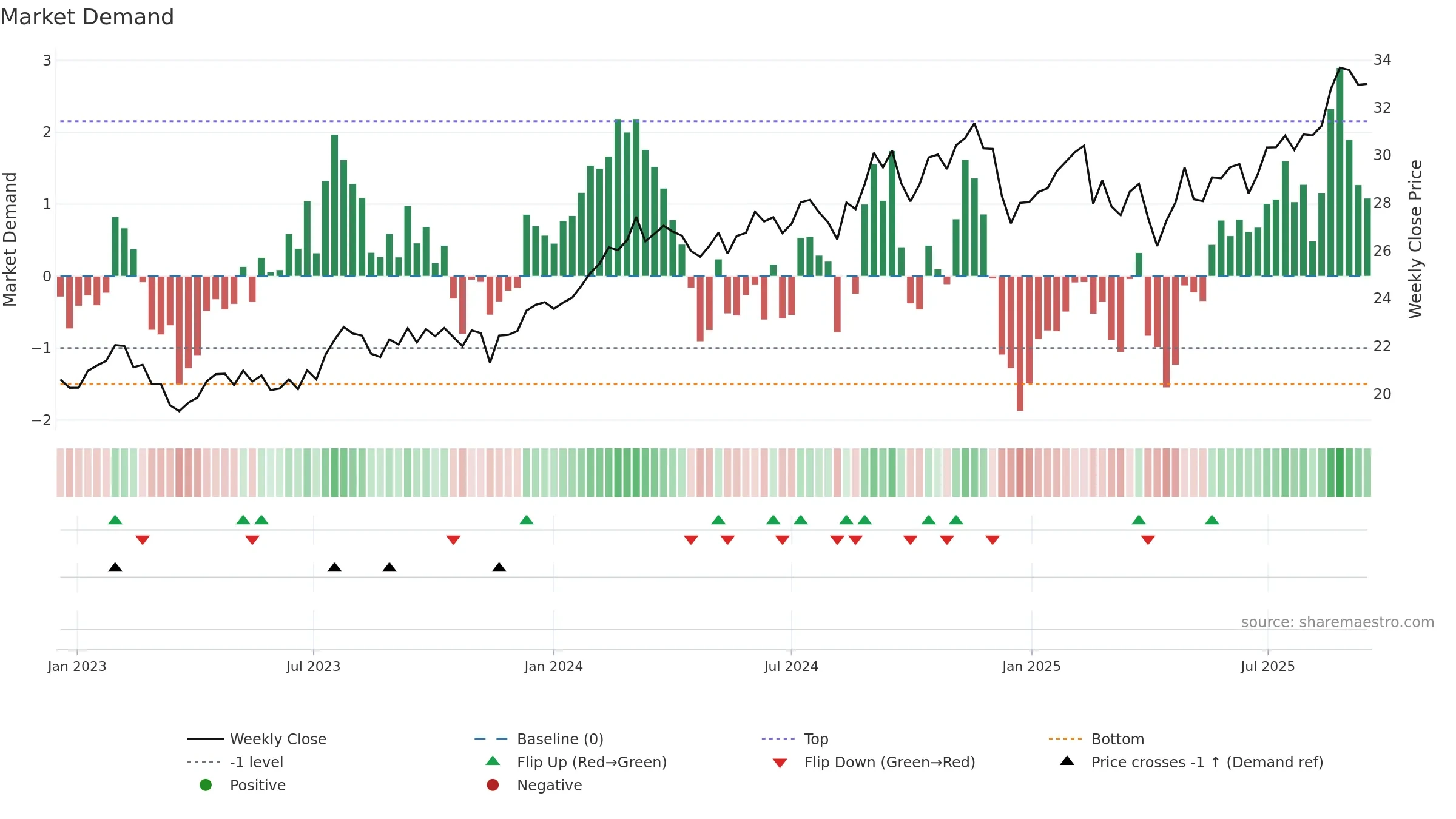Select the red Flip Down marker between Jul 2023 and Jan 2024

pyautogui.click(x=453, y=540)
